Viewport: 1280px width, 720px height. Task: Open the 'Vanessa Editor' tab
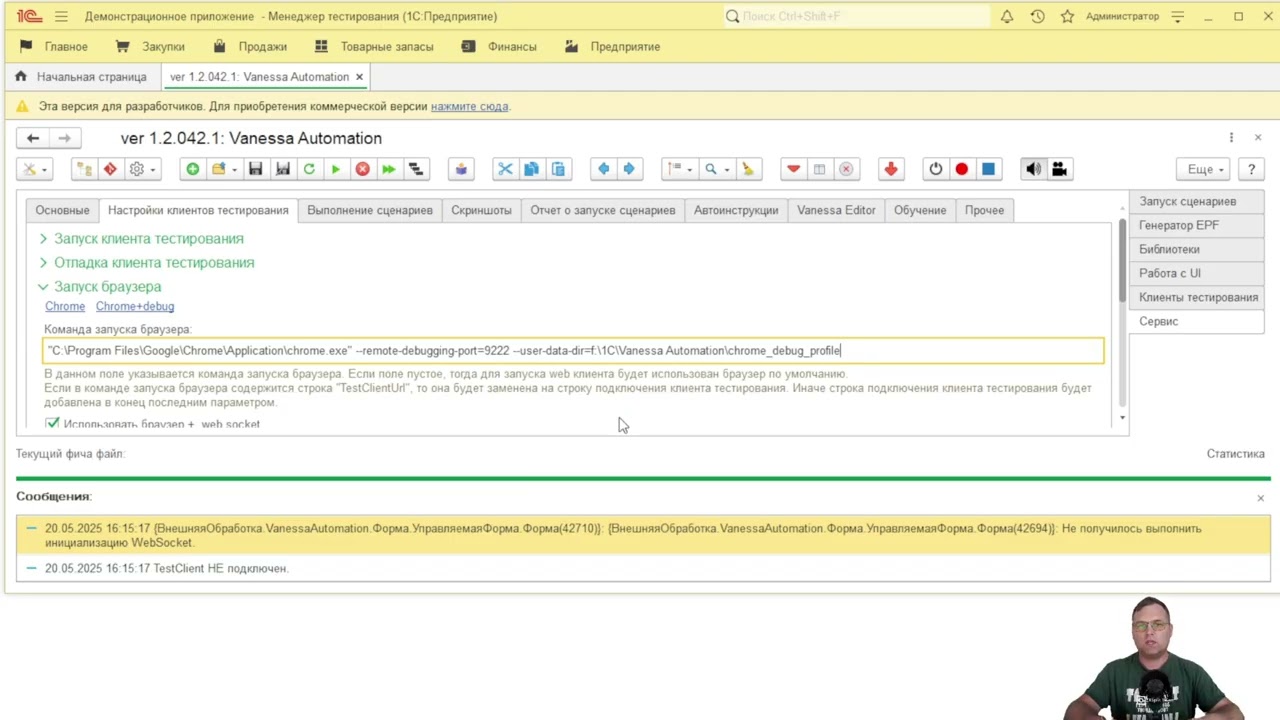pyautogui.click(x=836, y=210)
